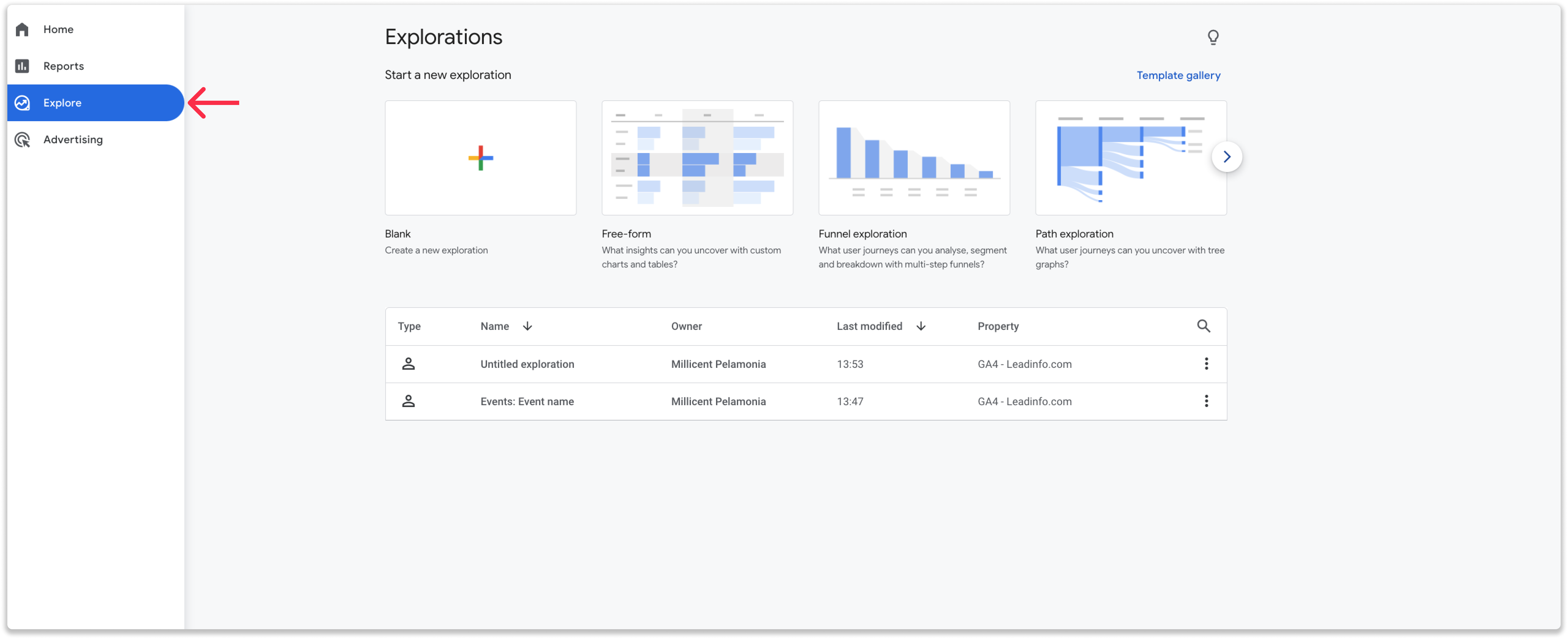The width and height of the screenshot is (1568, 639).
Task: Select the Path exploration thumbnail
Action: (x=1130, y=158)
